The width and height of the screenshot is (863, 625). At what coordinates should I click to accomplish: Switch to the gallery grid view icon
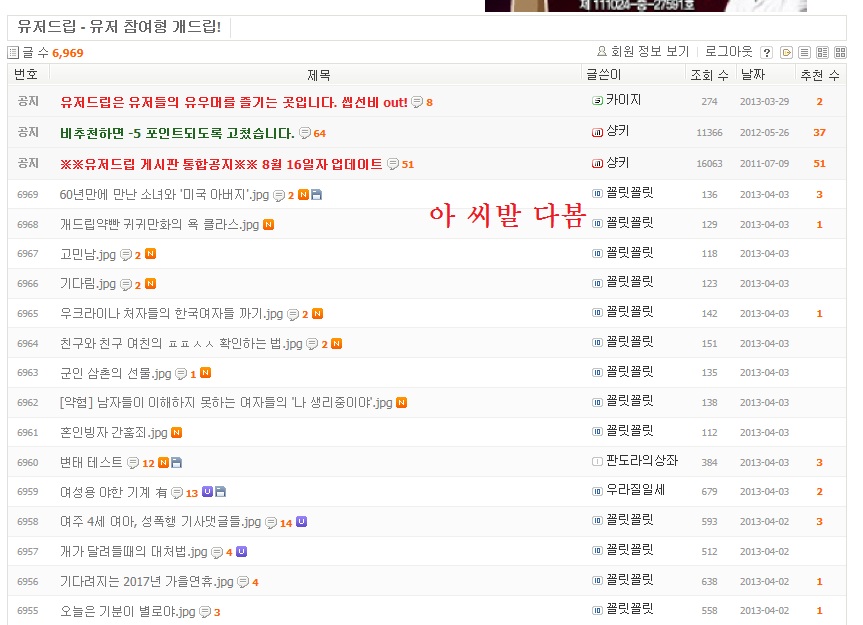[838, 53]
